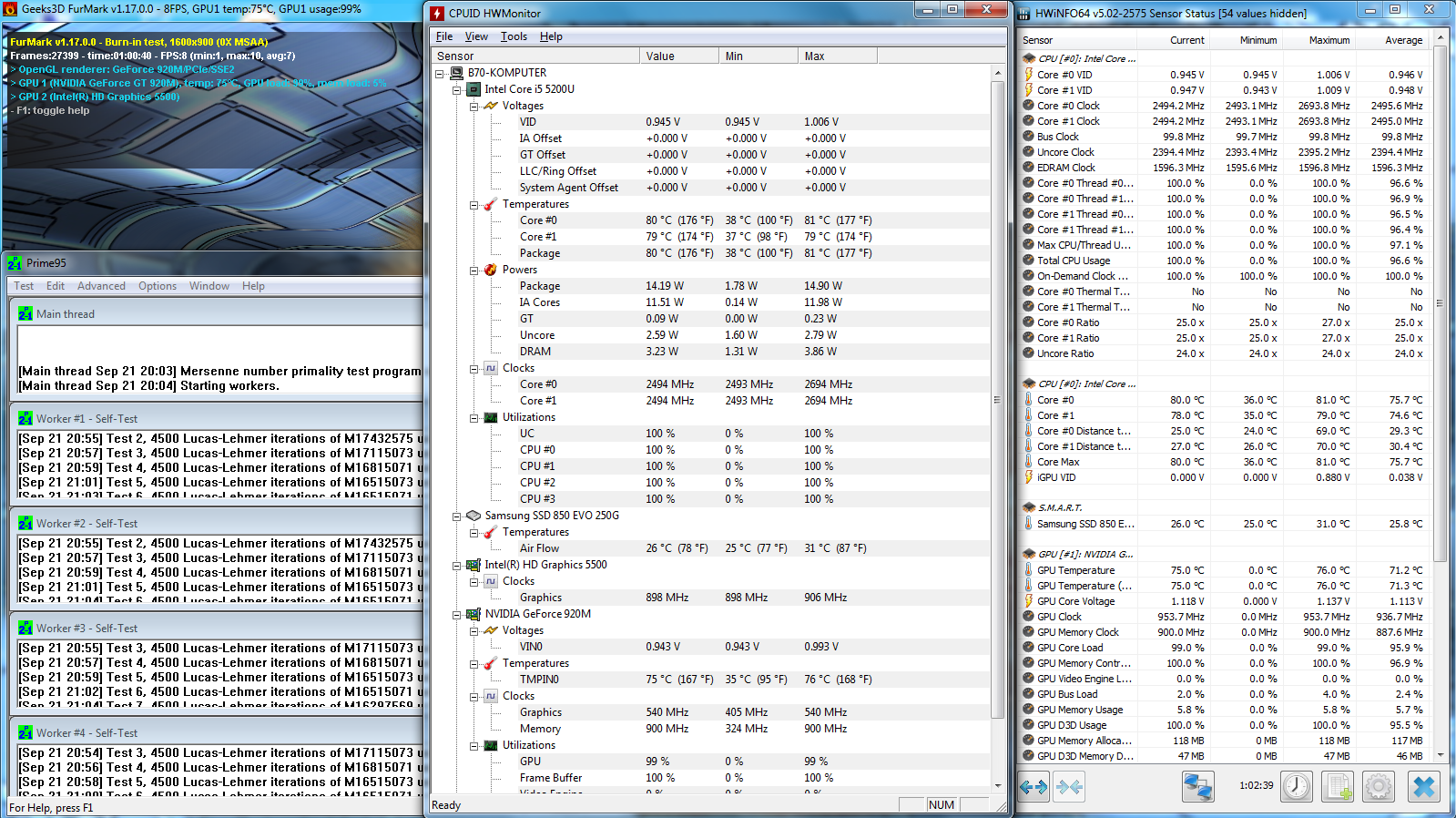Screen dimensions: 1456x818
Task: Click the Worker #4 Self-Test window icon
Action: pos(25,732)
